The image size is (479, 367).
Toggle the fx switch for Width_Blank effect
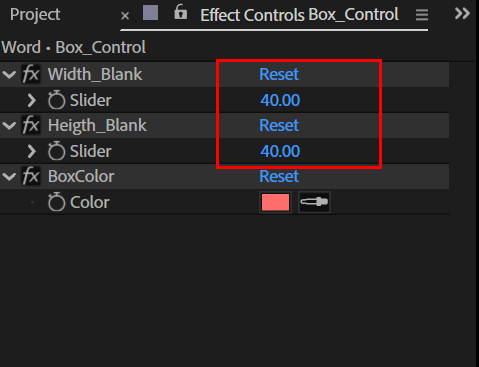tap(31, 74)
